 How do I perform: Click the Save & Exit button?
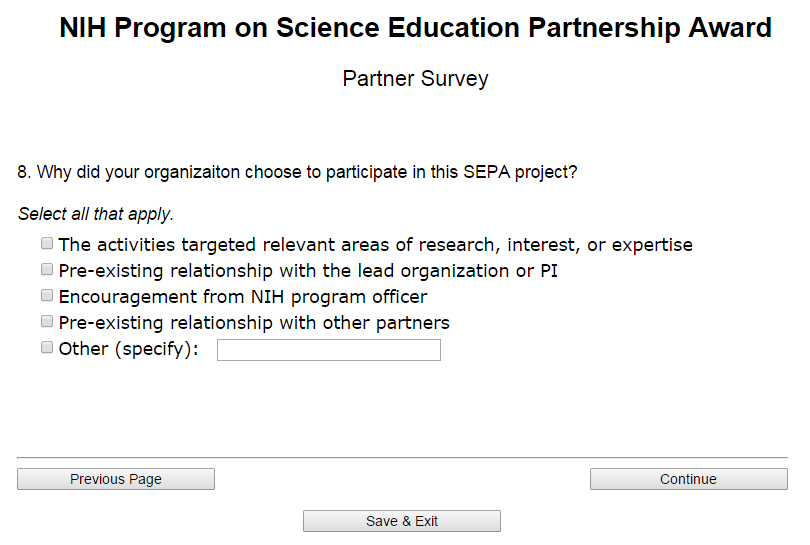point(402,521)
